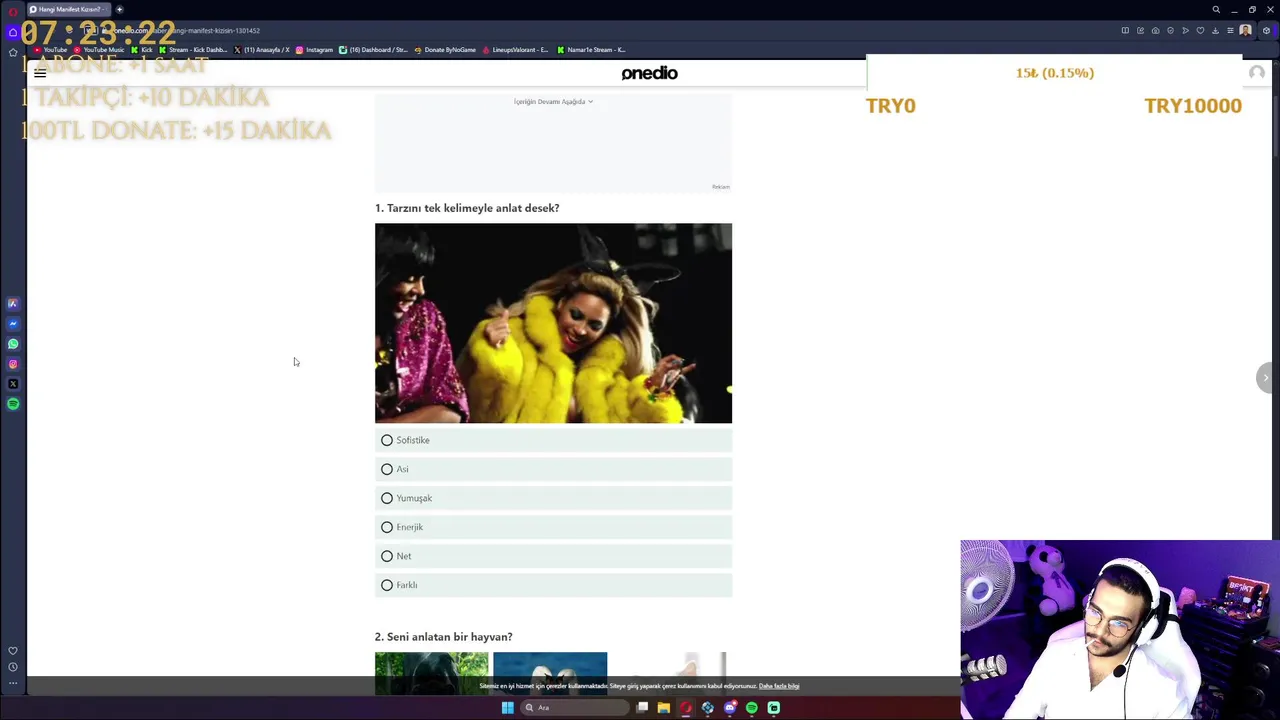Expand the İçeriğin Devamı Aşağıda chevron
The width and height of the screenshot is (1280, 720).
coord(590,102)
